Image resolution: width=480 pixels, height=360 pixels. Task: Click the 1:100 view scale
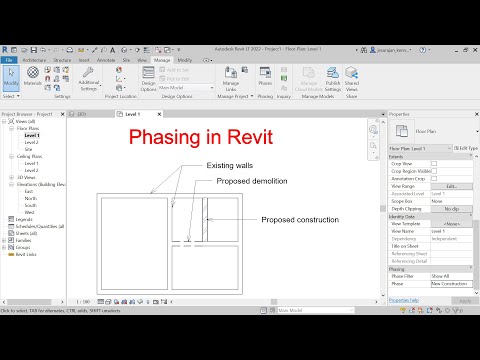83,302
